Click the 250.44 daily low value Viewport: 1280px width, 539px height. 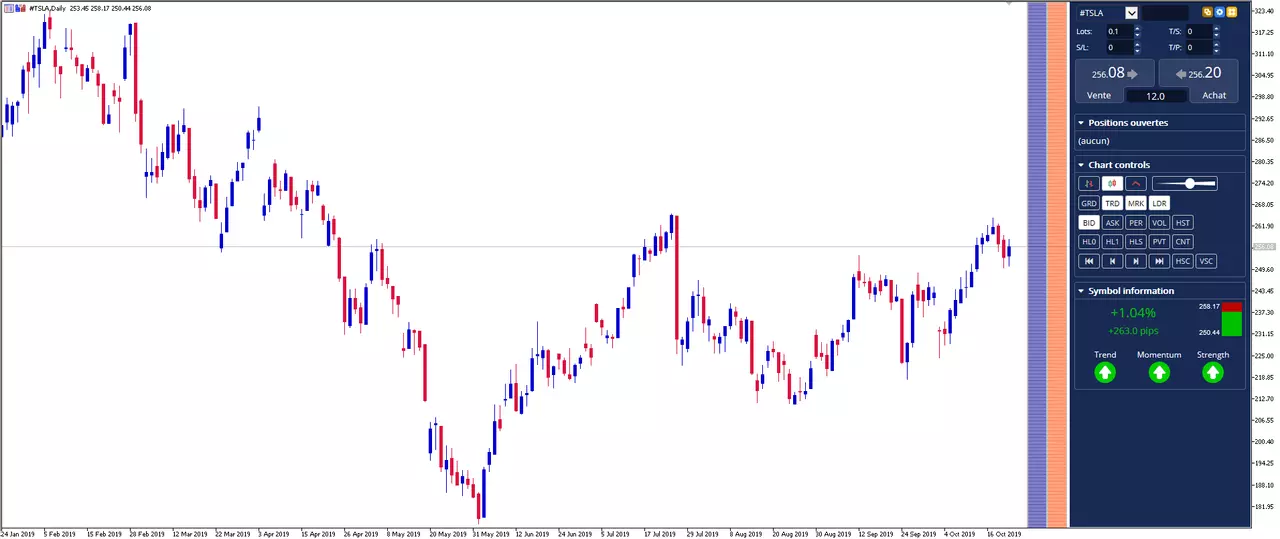1209,332
